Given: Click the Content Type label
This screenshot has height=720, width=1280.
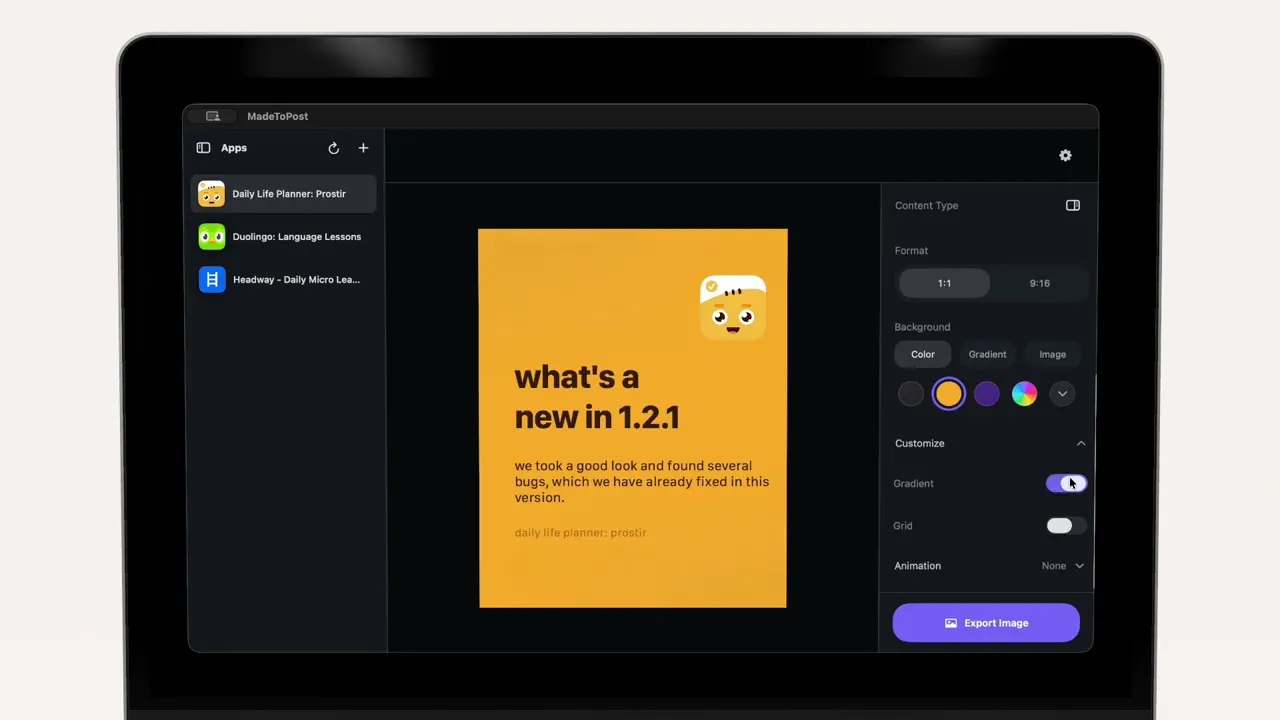Looking at the screenshot, I should (x=927, y=205).
